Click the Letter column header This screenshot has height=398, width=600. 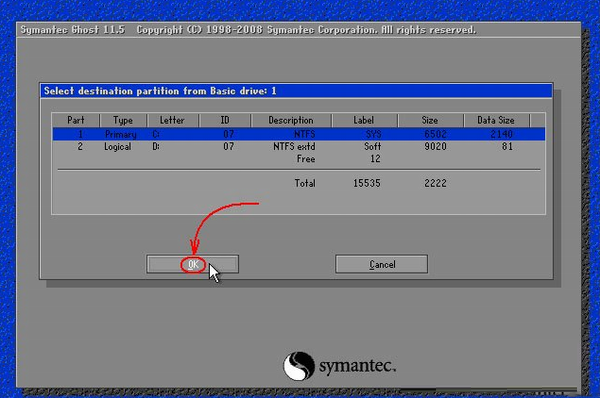pos(172,120)
